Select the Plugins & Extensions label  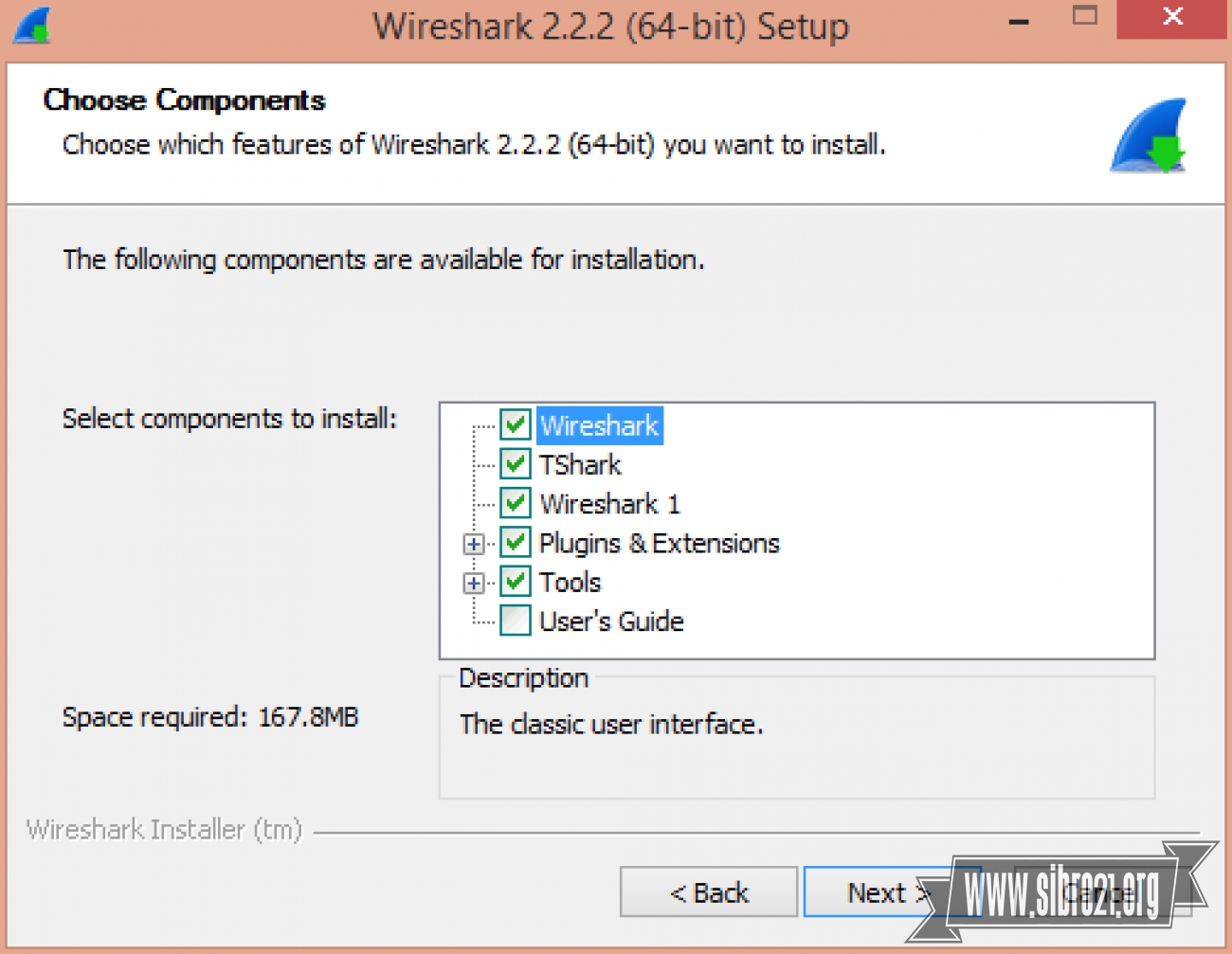659,543
